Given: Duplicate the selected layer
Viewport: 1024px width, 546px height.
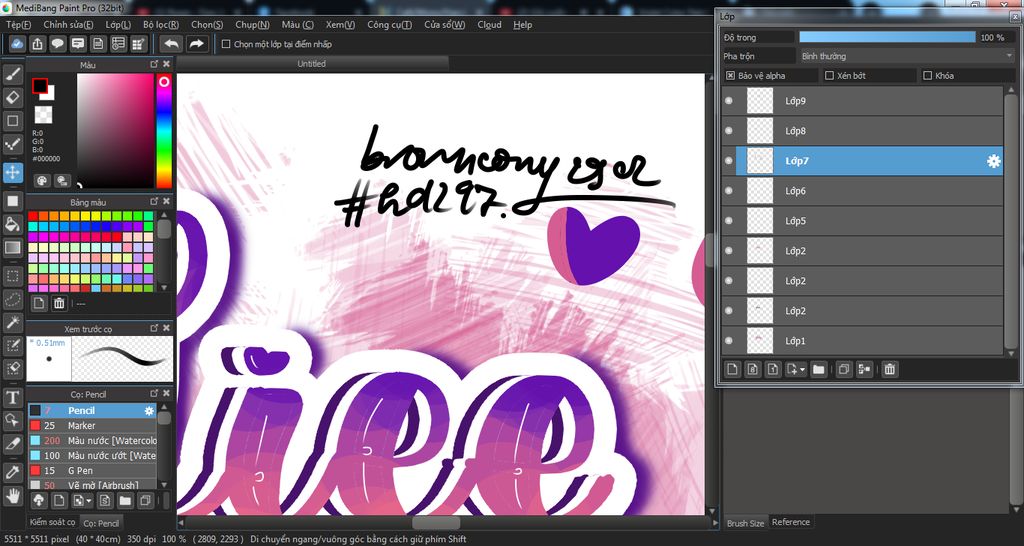Looking at the screenshot, I should point(844,369).
